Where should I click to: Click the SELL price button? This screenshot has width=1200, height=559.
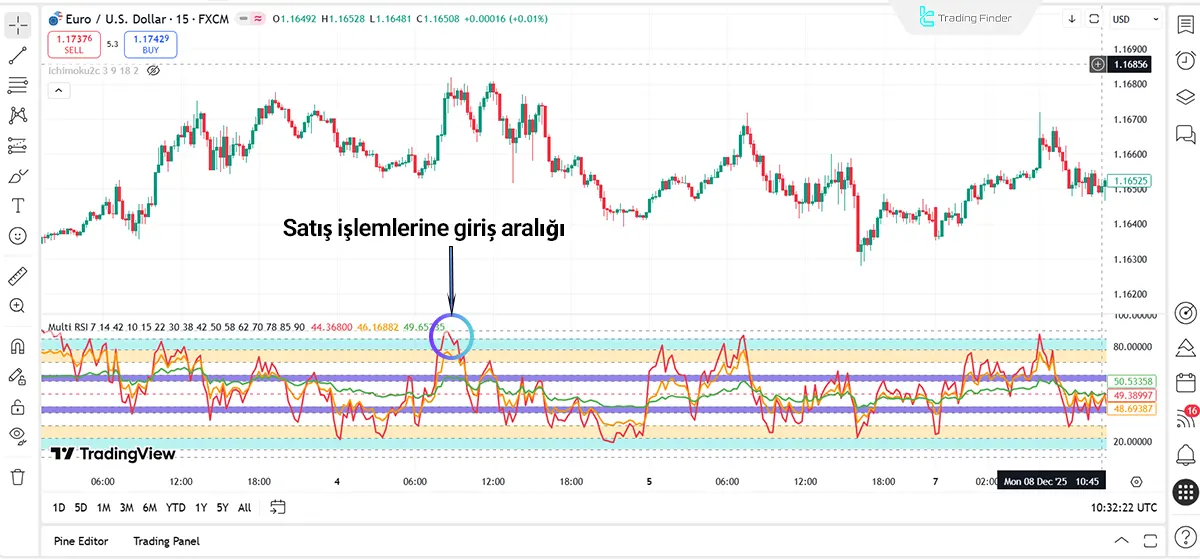(x=74, y=44)
